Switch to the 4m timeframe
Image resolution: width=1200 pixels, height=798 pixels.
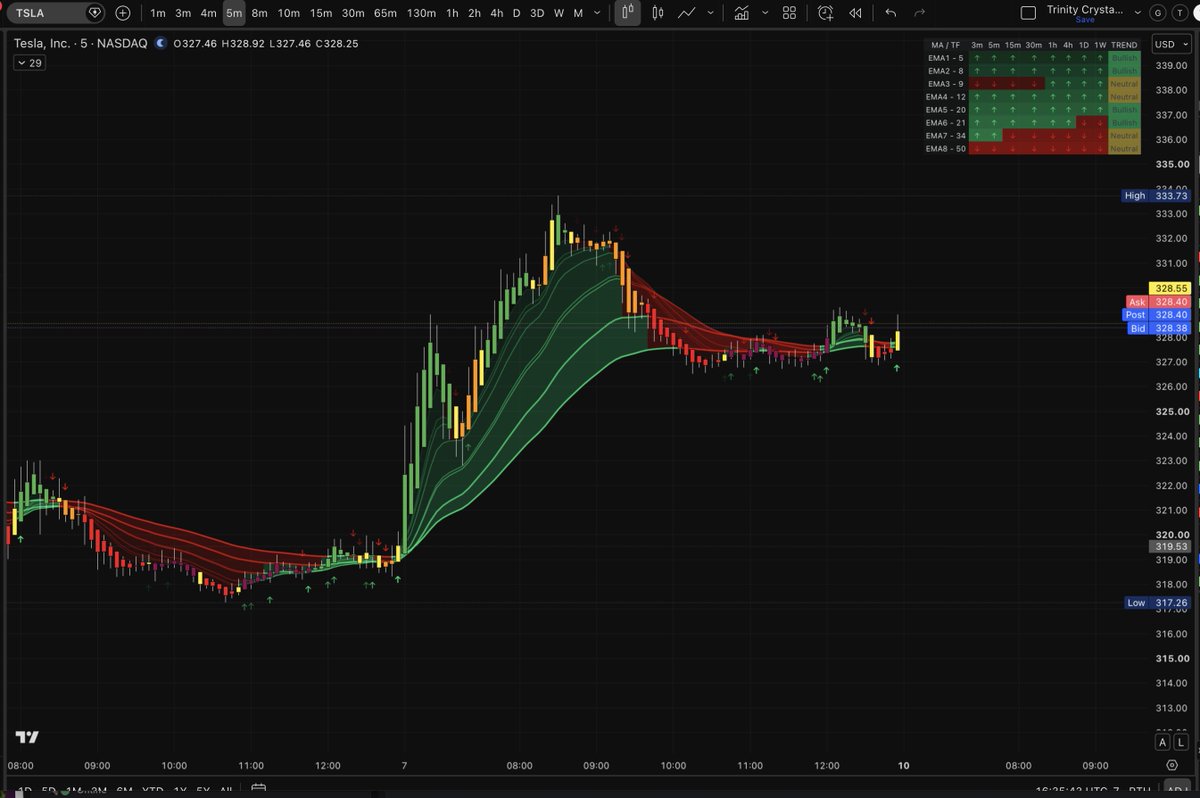coord(208,13)
